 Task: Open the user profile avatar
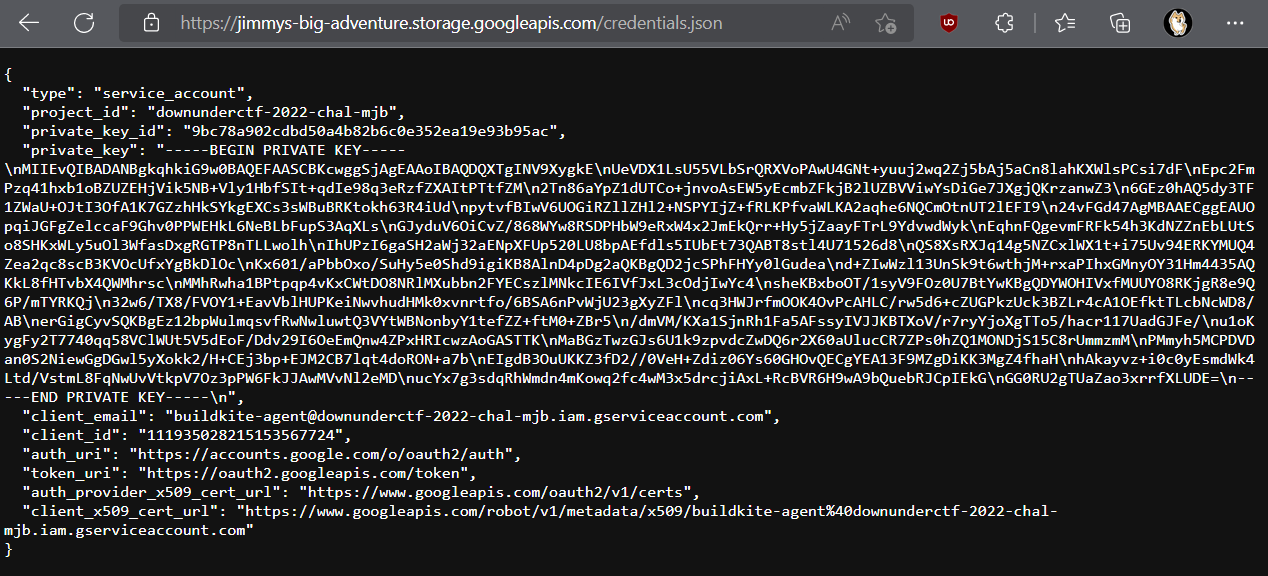pyautogui.click(x=1178, y=22)
